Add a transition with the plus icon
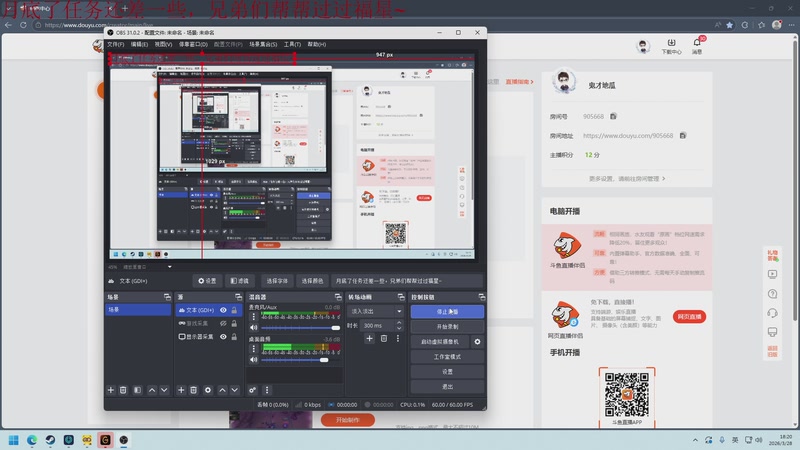Image resolution: width=800 pixels, height=450 pixels. click(x=369, y=338)
